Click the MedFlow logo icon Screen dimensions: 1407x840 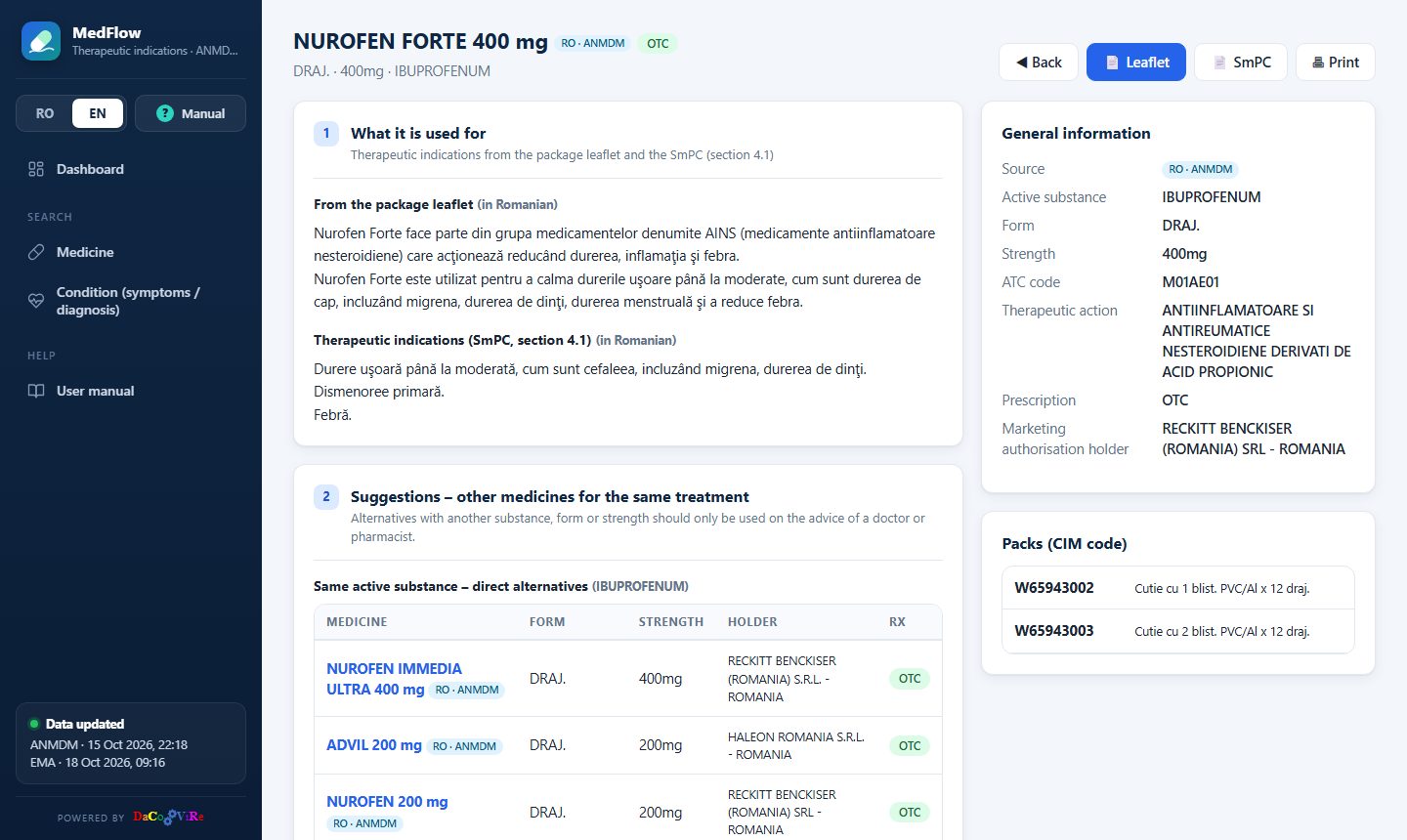pos(41,41)
